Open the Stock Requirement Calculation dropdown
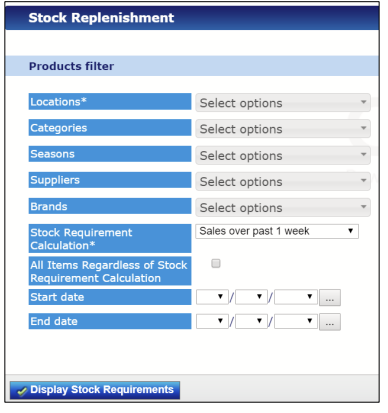This screenshot has height=413, width=388. [x=277, y=231]
